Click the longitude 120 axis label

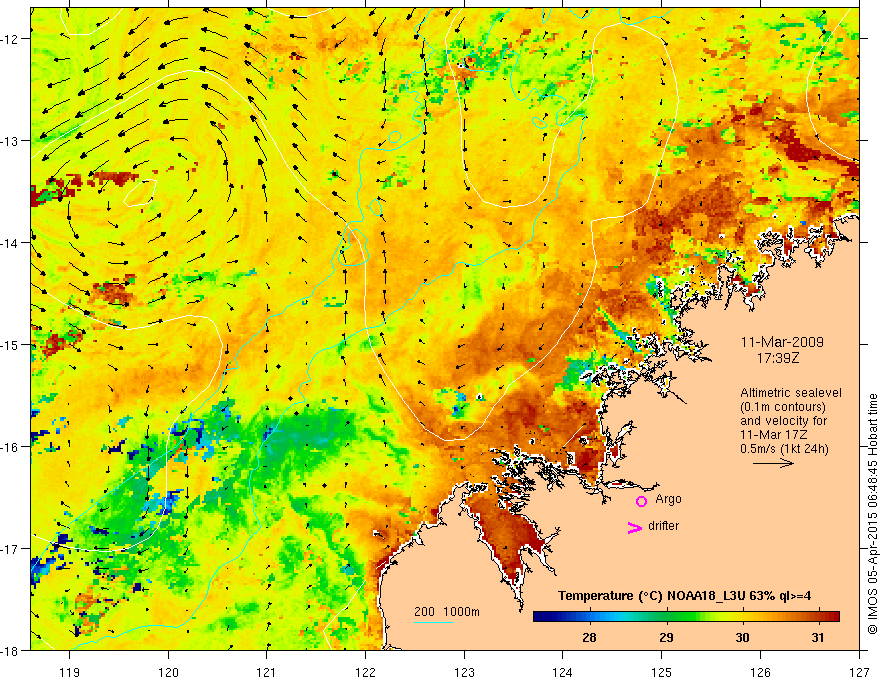click(168, 672)
